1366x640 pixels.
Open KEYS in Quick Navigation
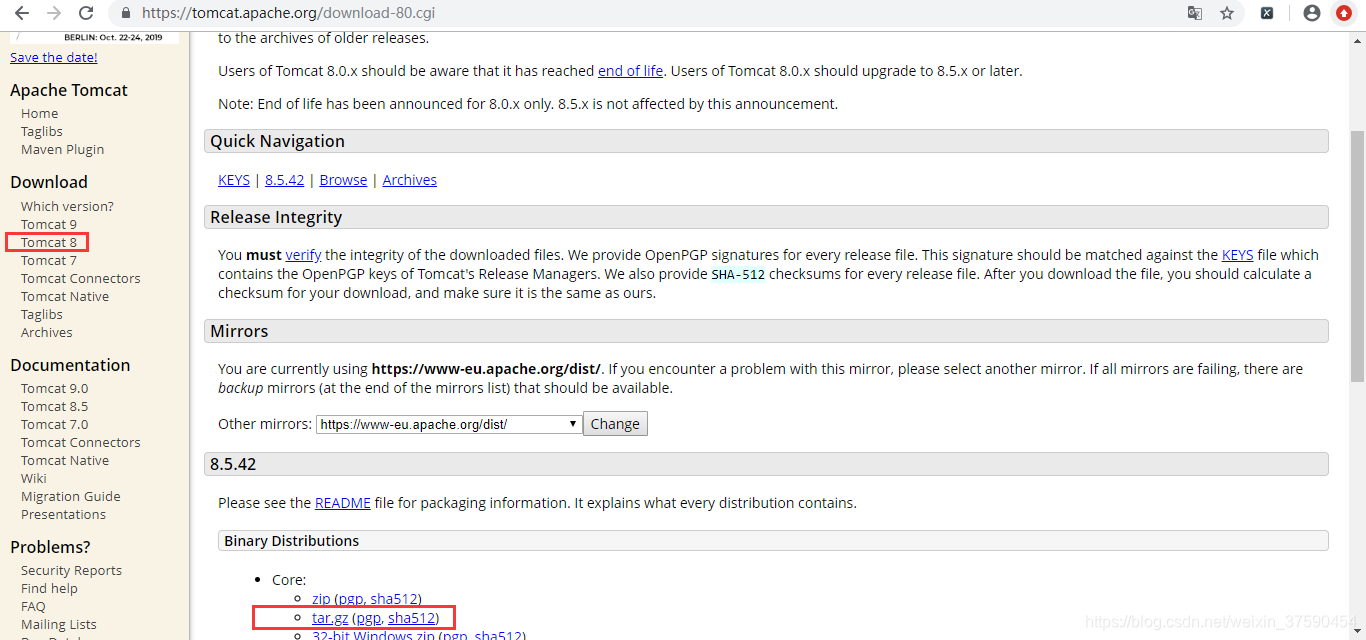tap(234, 180)
